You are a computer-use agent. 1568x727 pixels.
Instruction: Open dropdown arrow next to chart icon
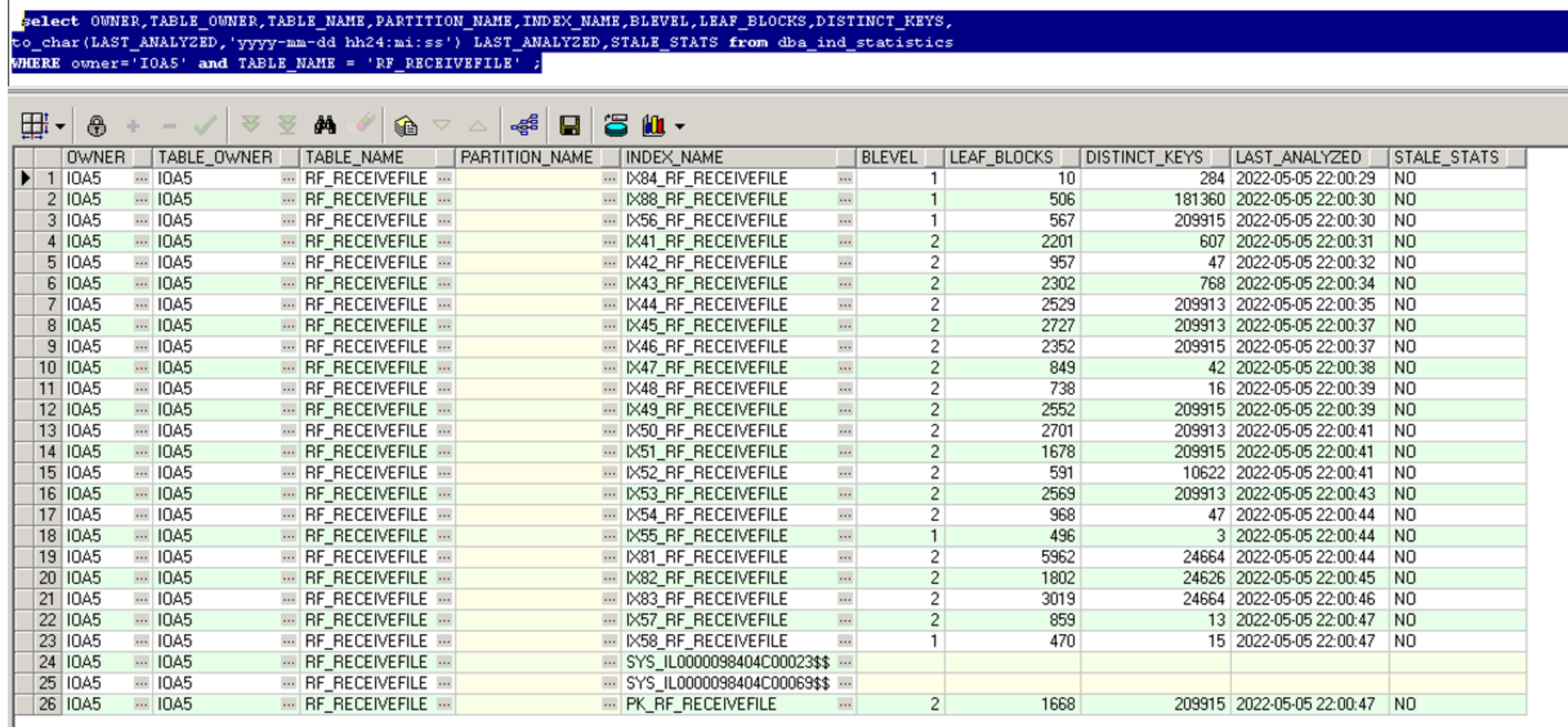[x=680, y=126]
